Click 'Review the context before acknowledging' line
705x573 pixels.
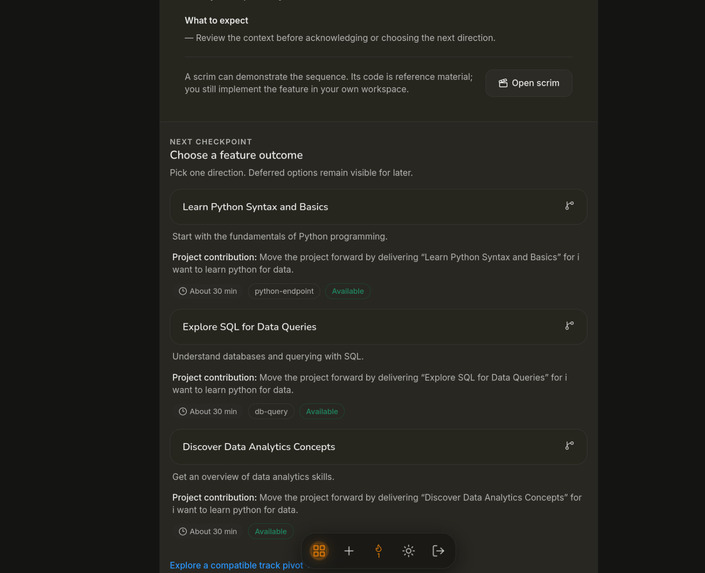coord(340,38)
